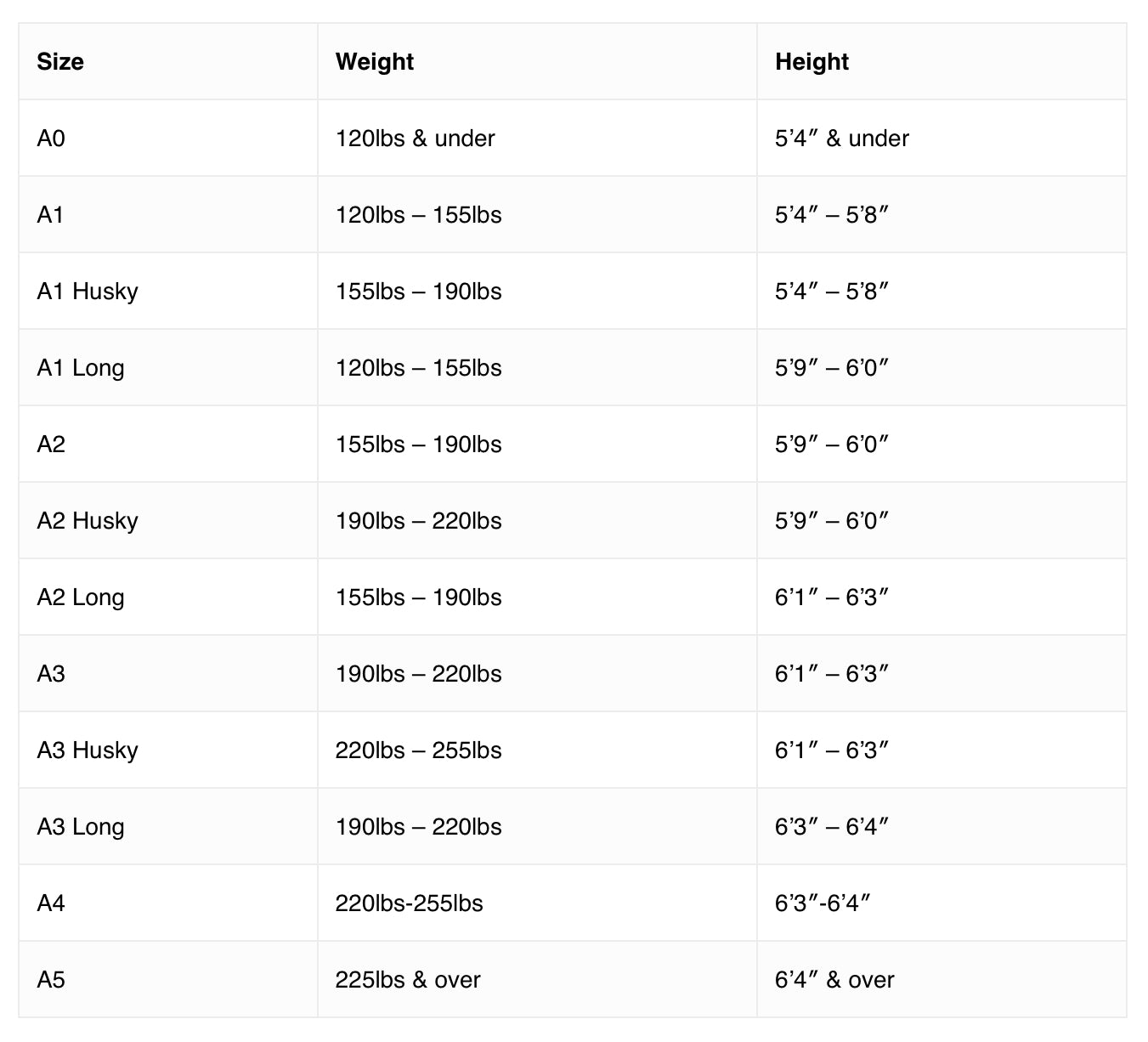This screenshot has height=1042, width=1148.
Task: Select the weight cell for A1 Husky
Action: pyautogui.click(x=418, y=292)
